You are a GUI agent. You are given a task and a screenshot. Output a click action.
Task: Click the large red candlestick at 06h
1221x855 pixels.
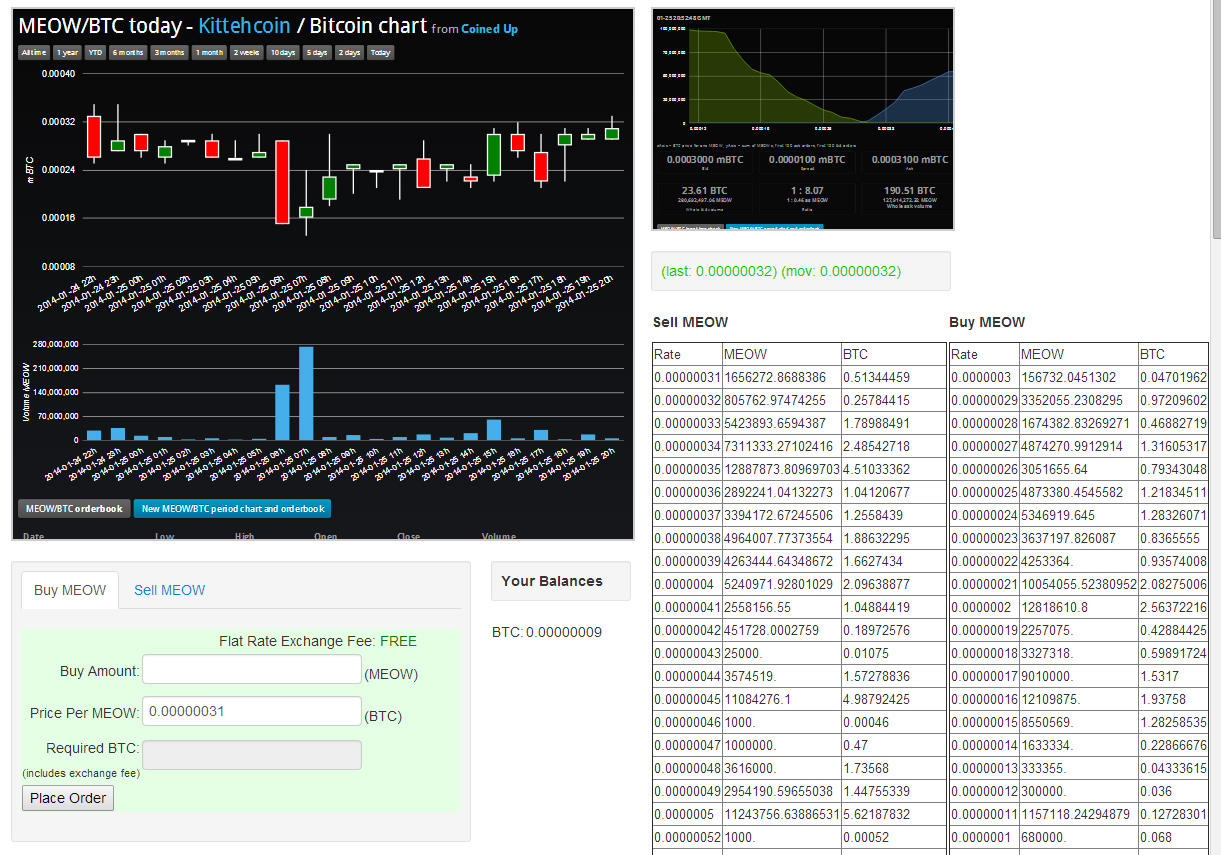[282, 182]
